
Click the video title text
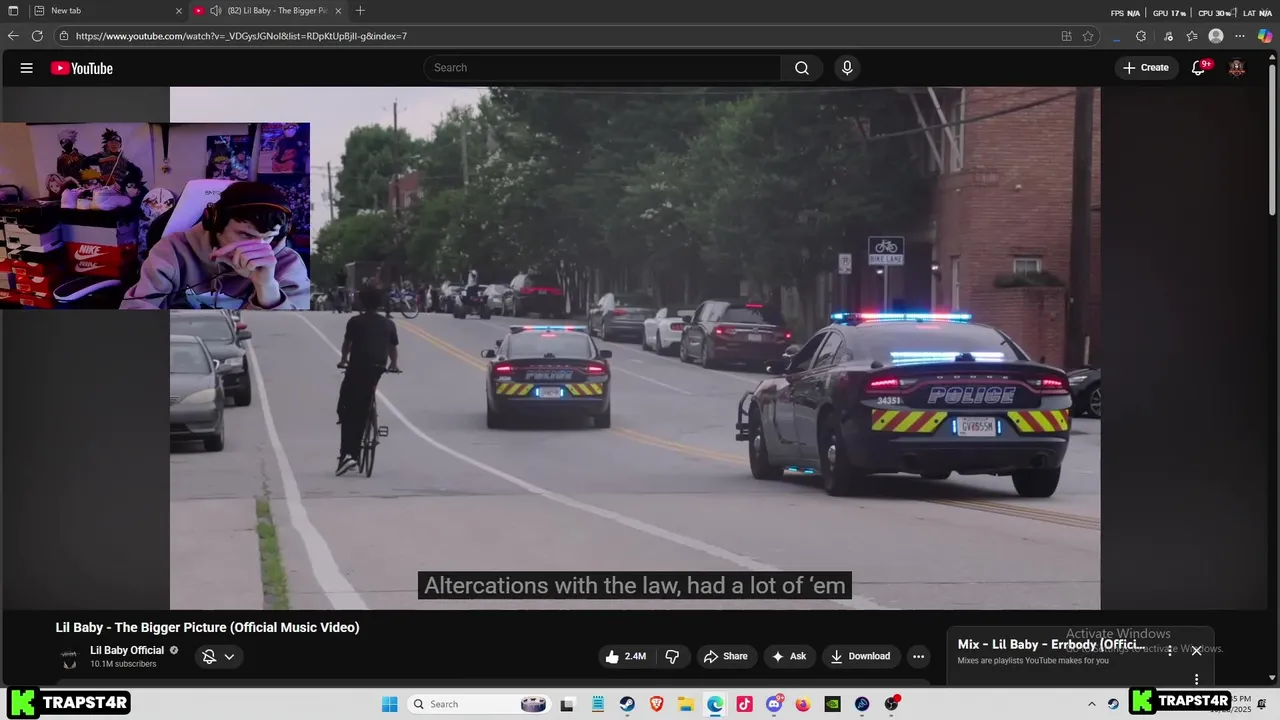pyautogui.click(x=207, y=627)
